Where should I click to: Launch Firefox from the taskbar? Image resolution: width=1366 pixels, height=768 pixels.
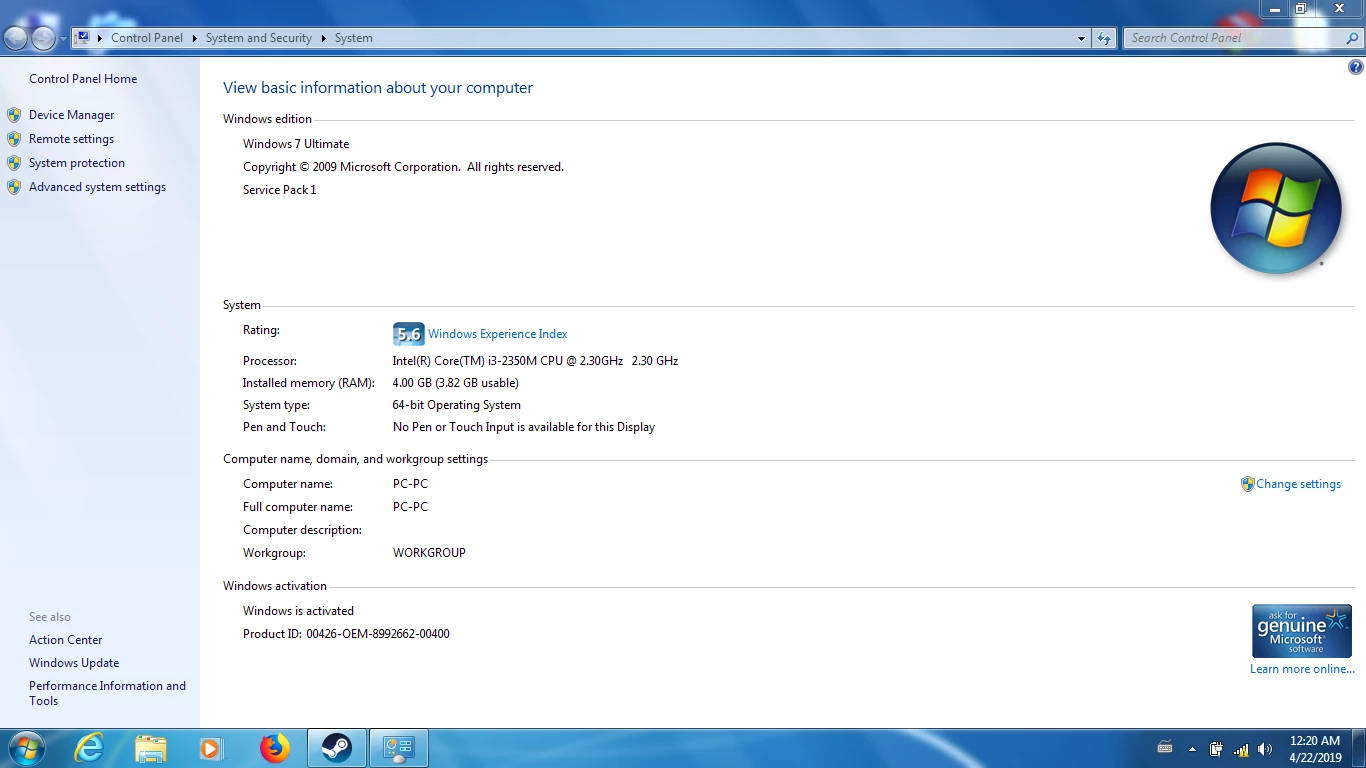tap(274, 748)
